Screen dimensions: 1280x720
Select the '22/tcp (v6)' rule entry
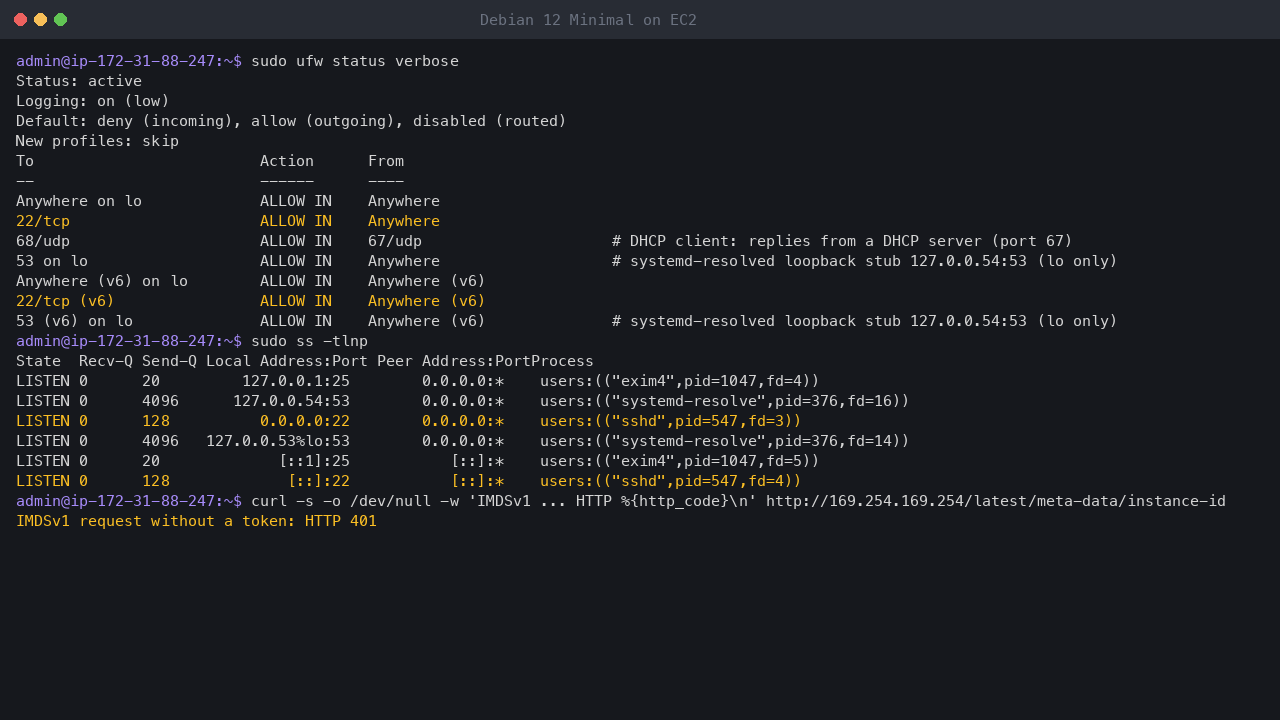(x=65, y=301)
